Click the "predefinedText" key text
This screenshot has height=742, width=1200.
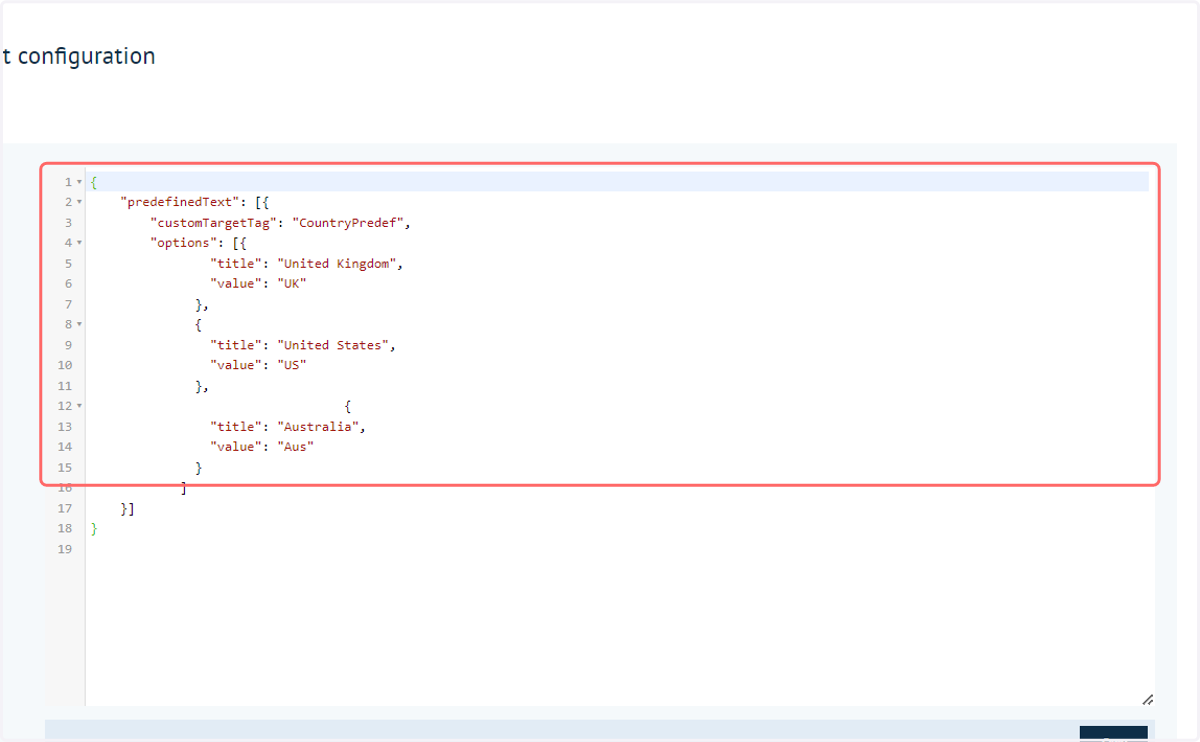179,202
